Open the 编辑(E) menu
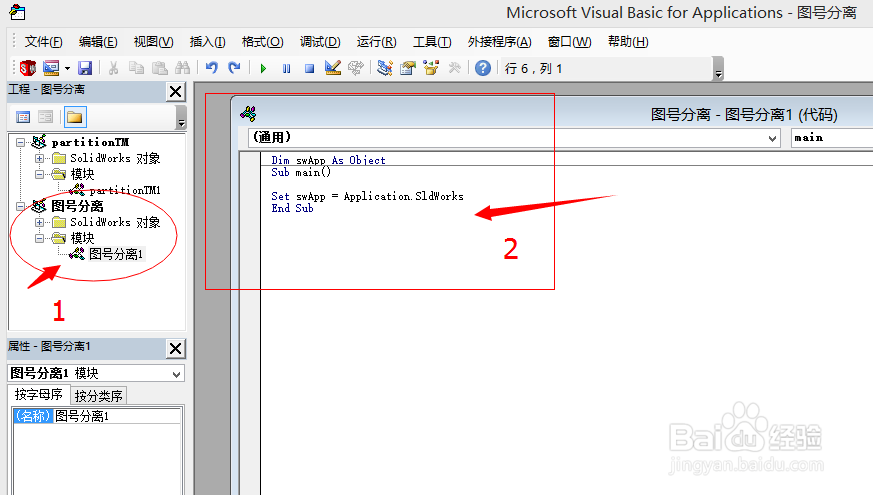 (98, 42)
